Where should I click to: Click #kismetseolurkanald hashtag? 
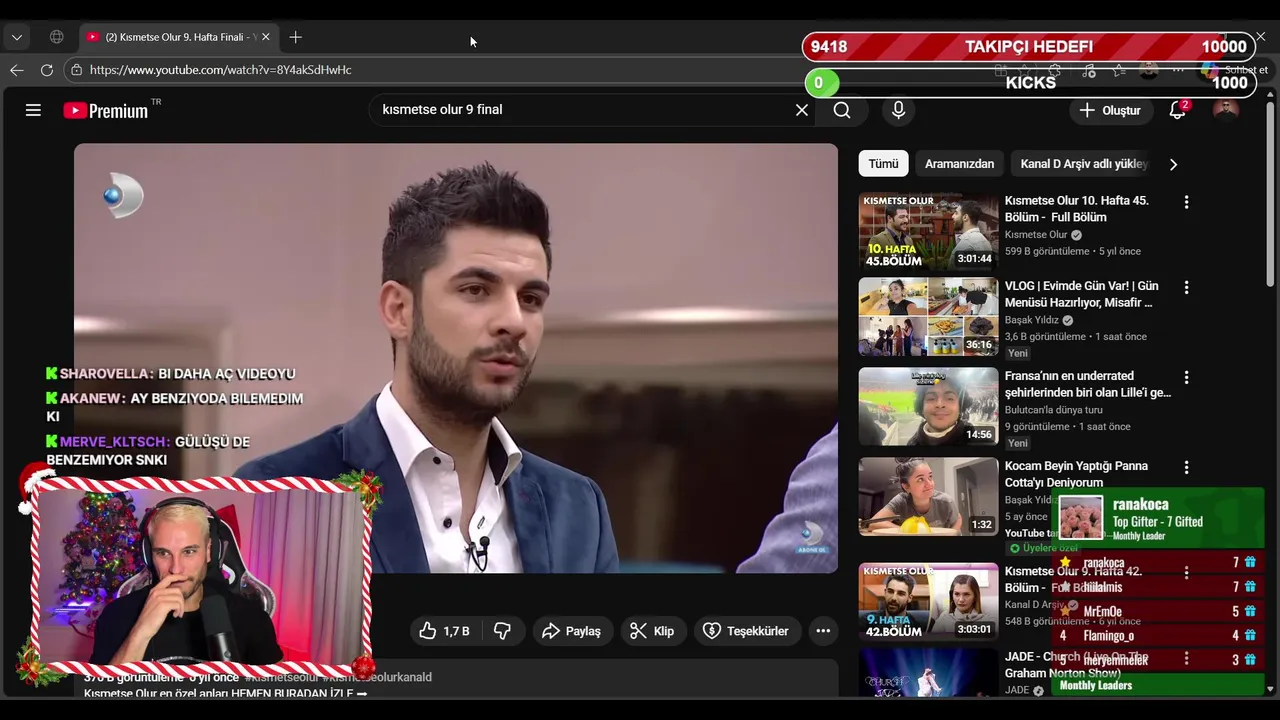375,677
